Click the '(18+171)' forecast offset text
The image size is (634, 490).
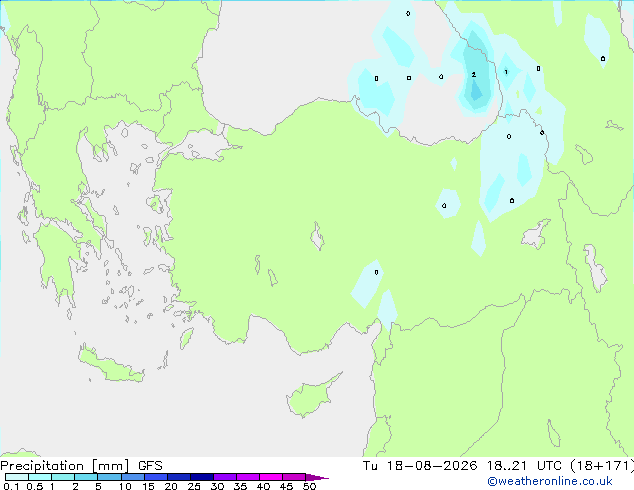tap(602, 466)
